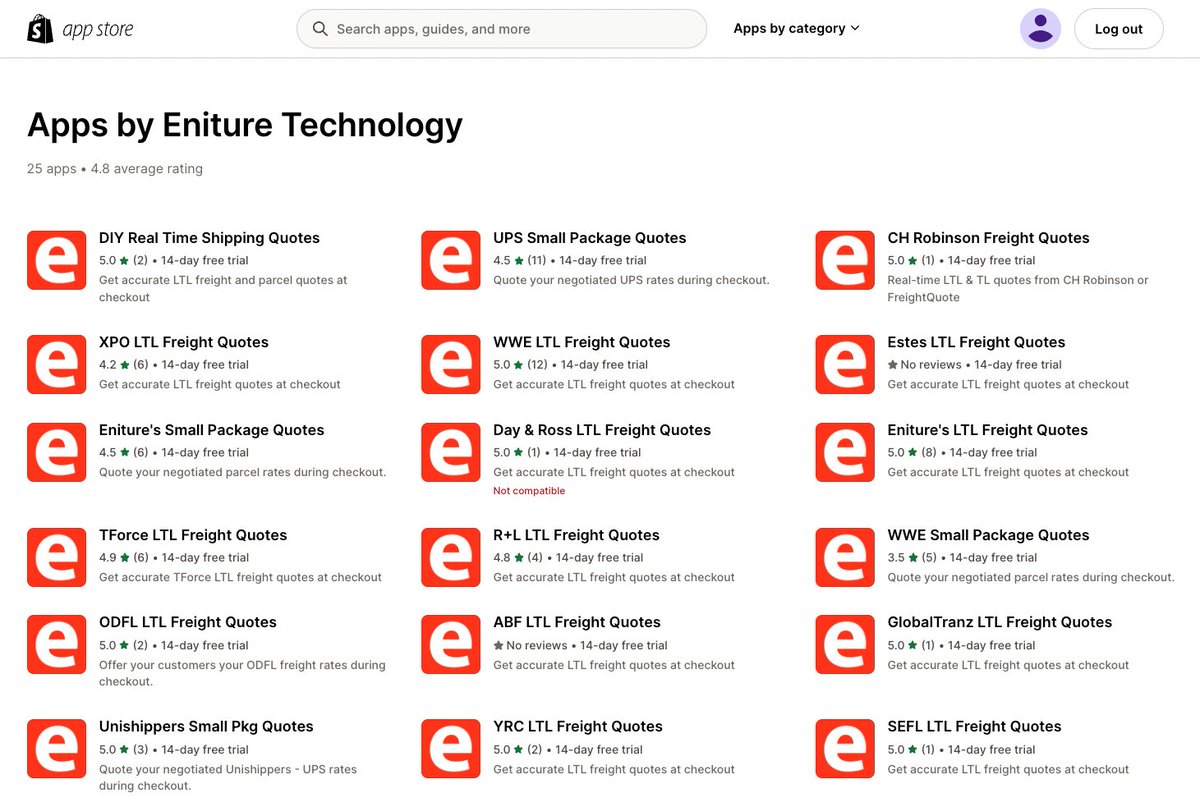This screenshot has width=1200, height=807.
Task: Click the '4.9 (6)' TForce rating
Action: click(x=124, y=557)
